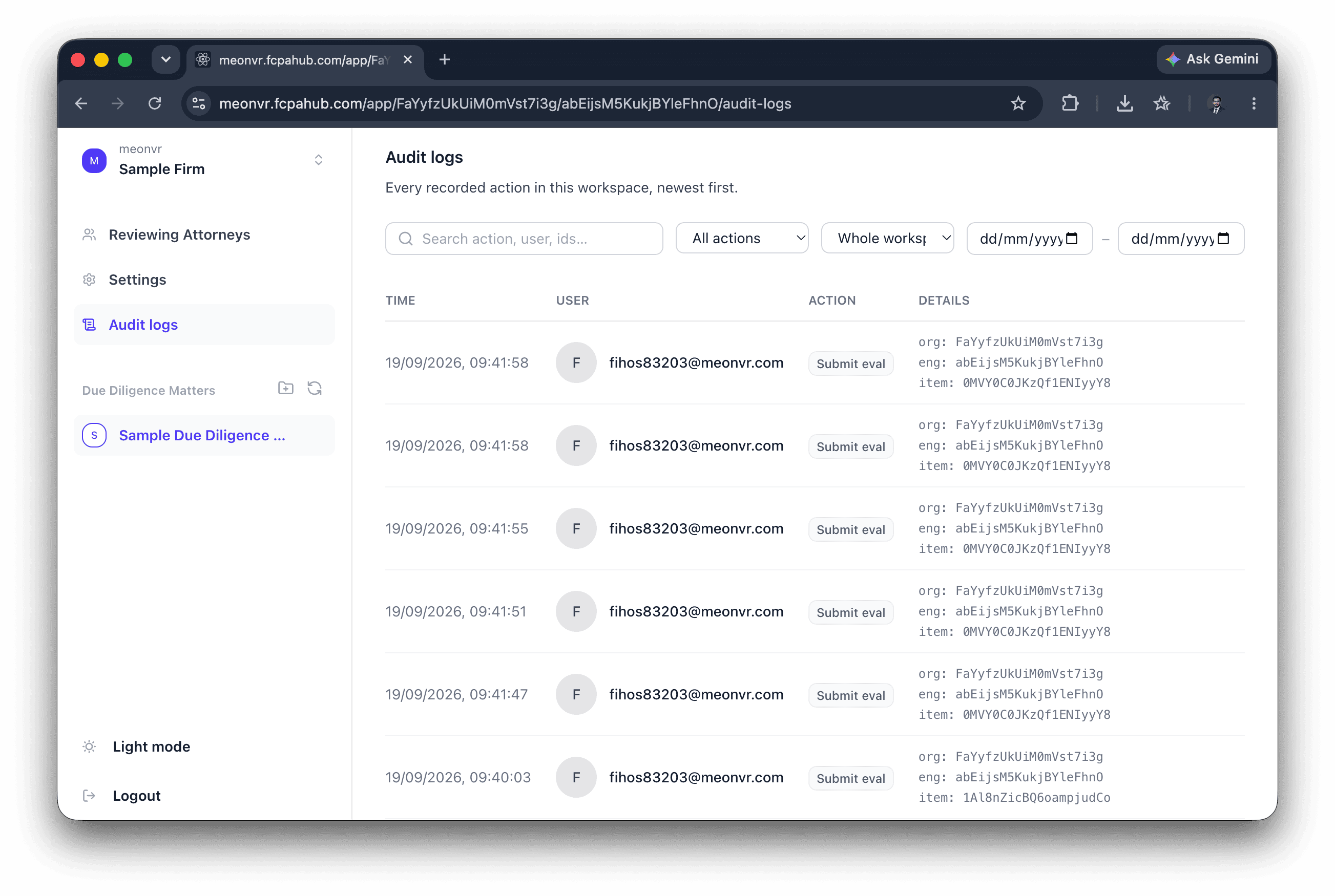Open the browser extensions puzzle icon
The height and width of the screenshot is (896, 1335).
pos(1070,103)
